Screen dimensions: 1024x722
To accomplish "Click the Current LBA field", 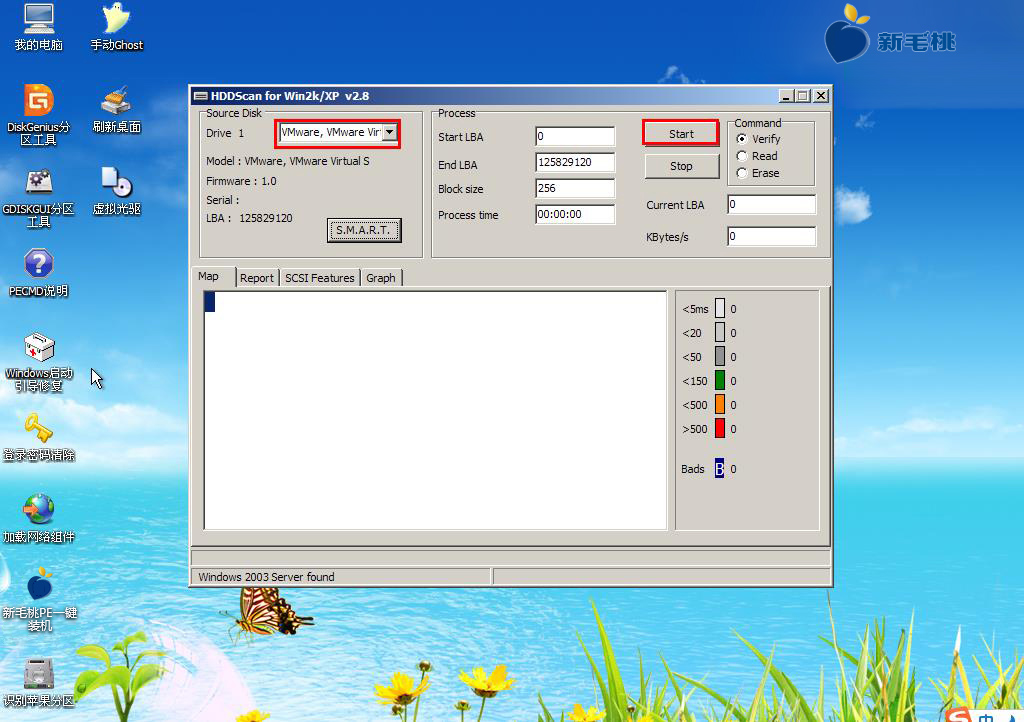I will 771,204.
